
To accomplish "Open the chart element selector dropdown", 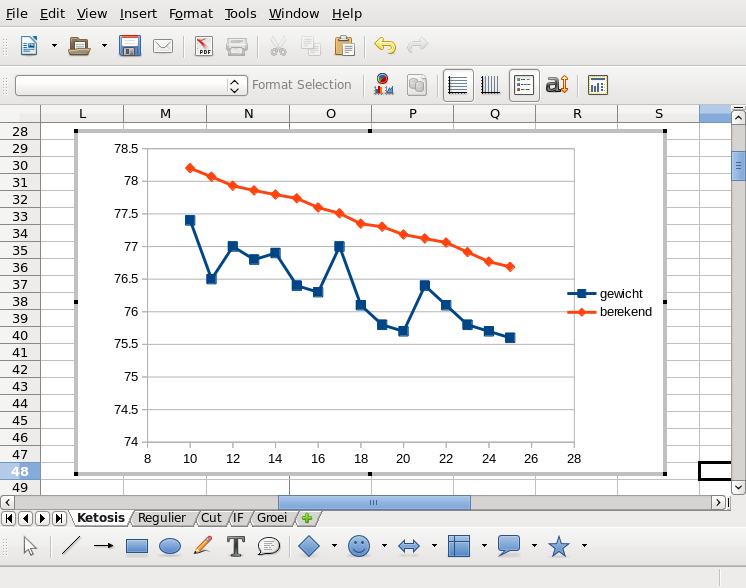I will click(x=236, y=86).
